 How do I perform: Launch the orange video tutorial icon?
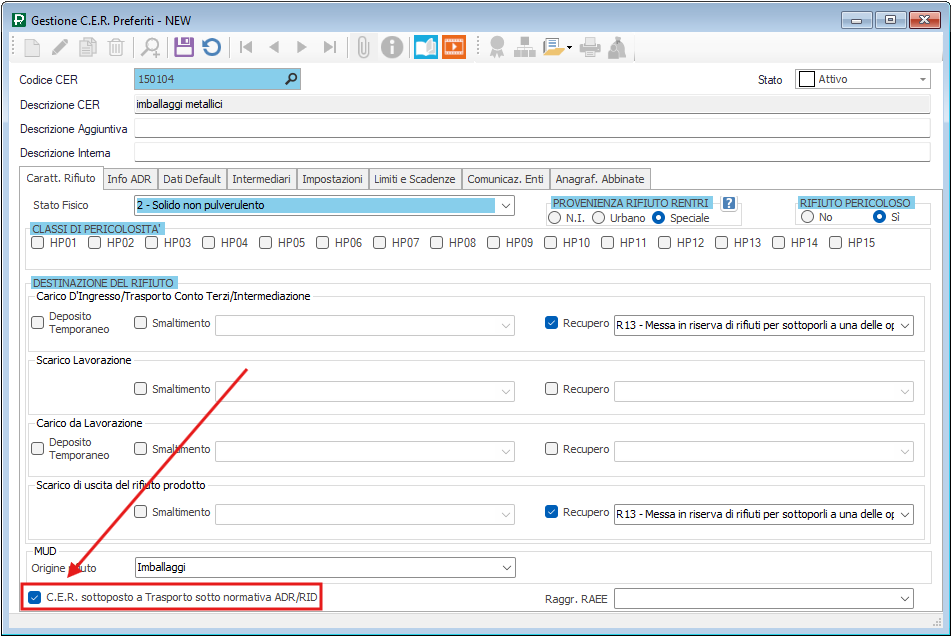(x=454, y=47)
